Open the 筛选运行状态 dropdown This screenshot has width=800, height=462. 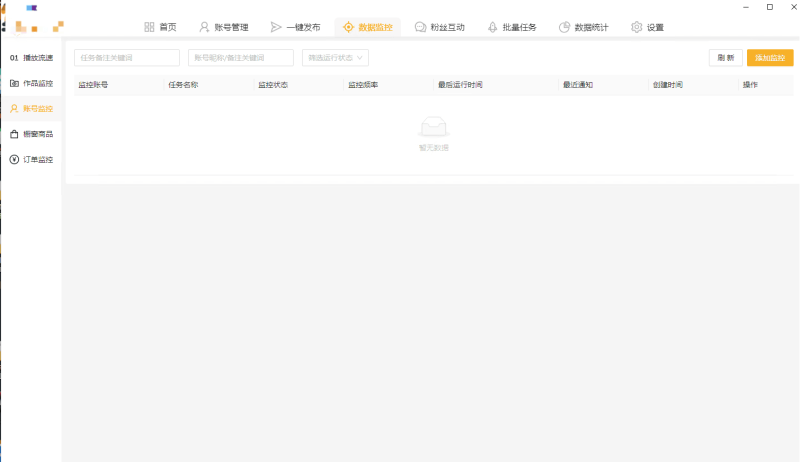pos(335,58)
